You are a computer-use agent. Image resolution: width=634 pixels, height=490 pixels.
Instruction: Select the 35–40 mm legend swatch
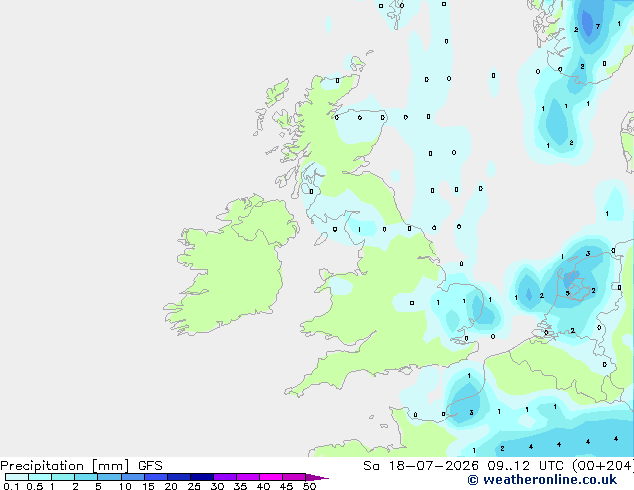248,477
